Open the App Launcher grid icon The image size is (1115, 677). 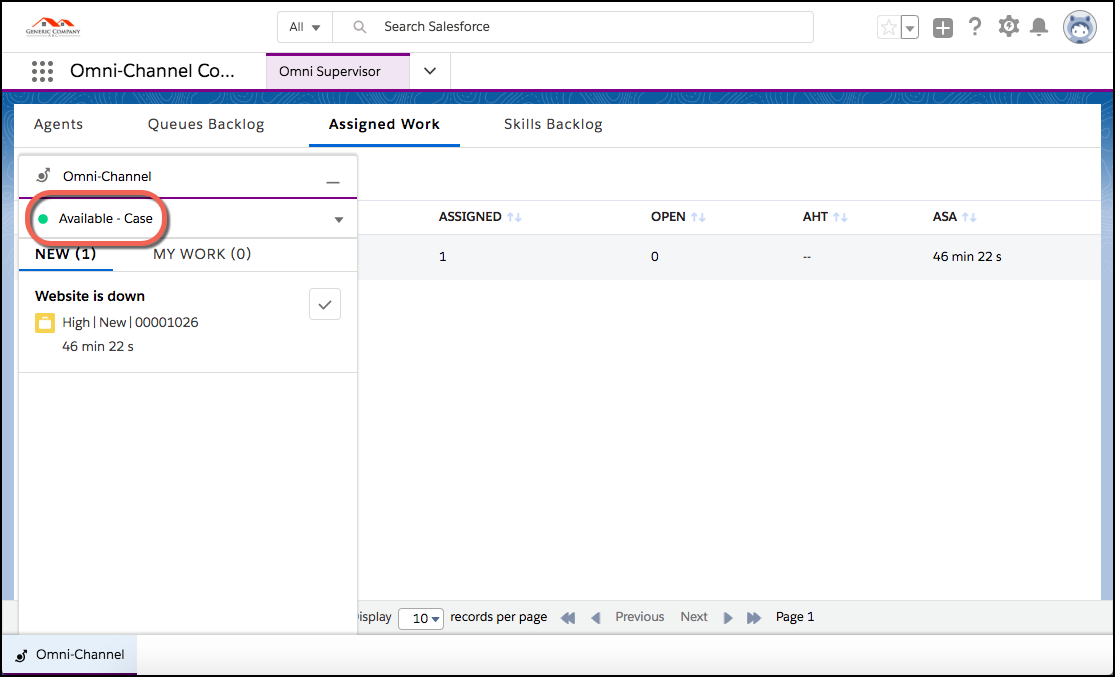point(43,71)
